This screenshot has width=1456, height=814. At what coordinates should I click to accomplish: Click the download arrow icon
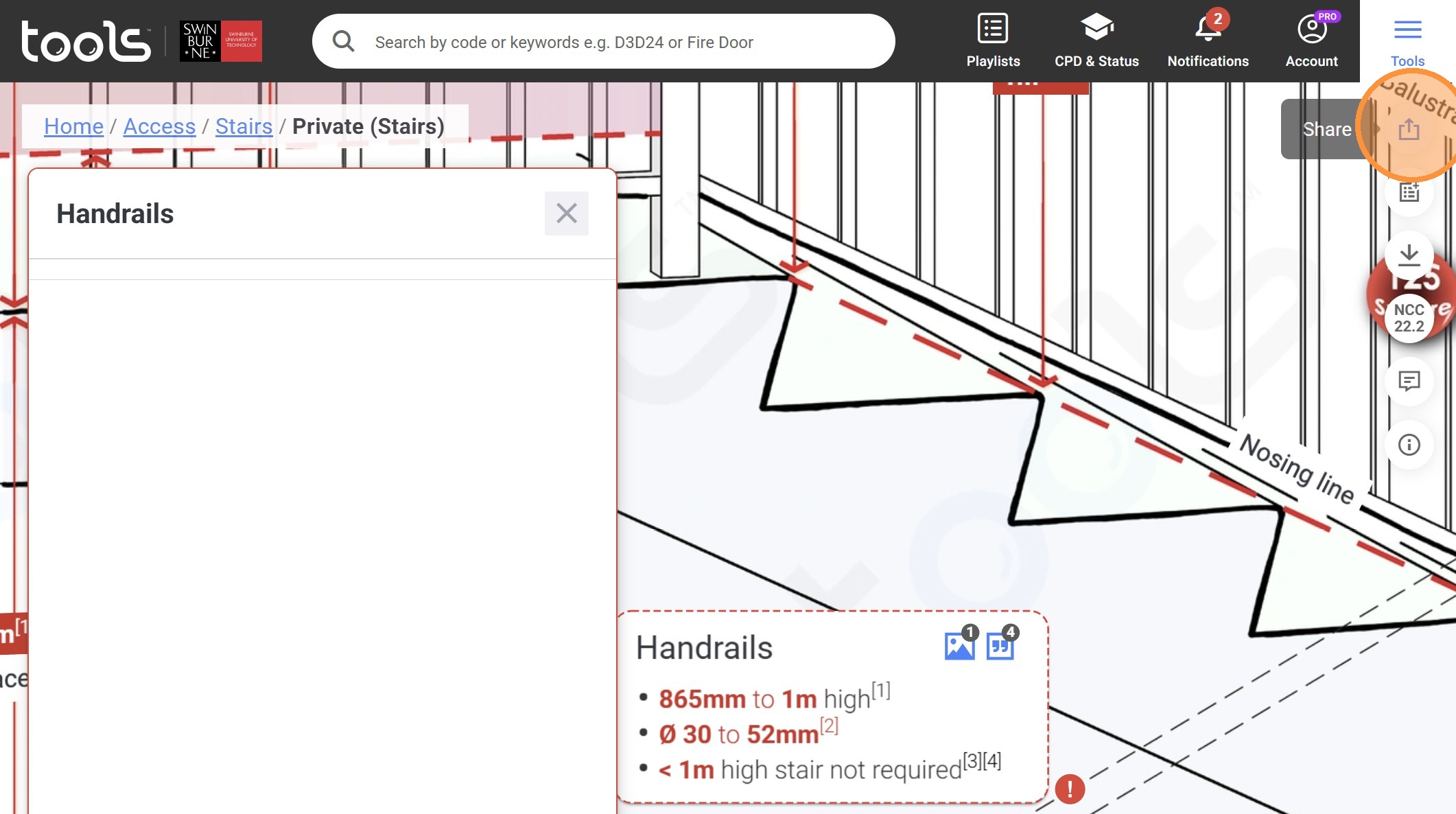tap(1409, 255)
